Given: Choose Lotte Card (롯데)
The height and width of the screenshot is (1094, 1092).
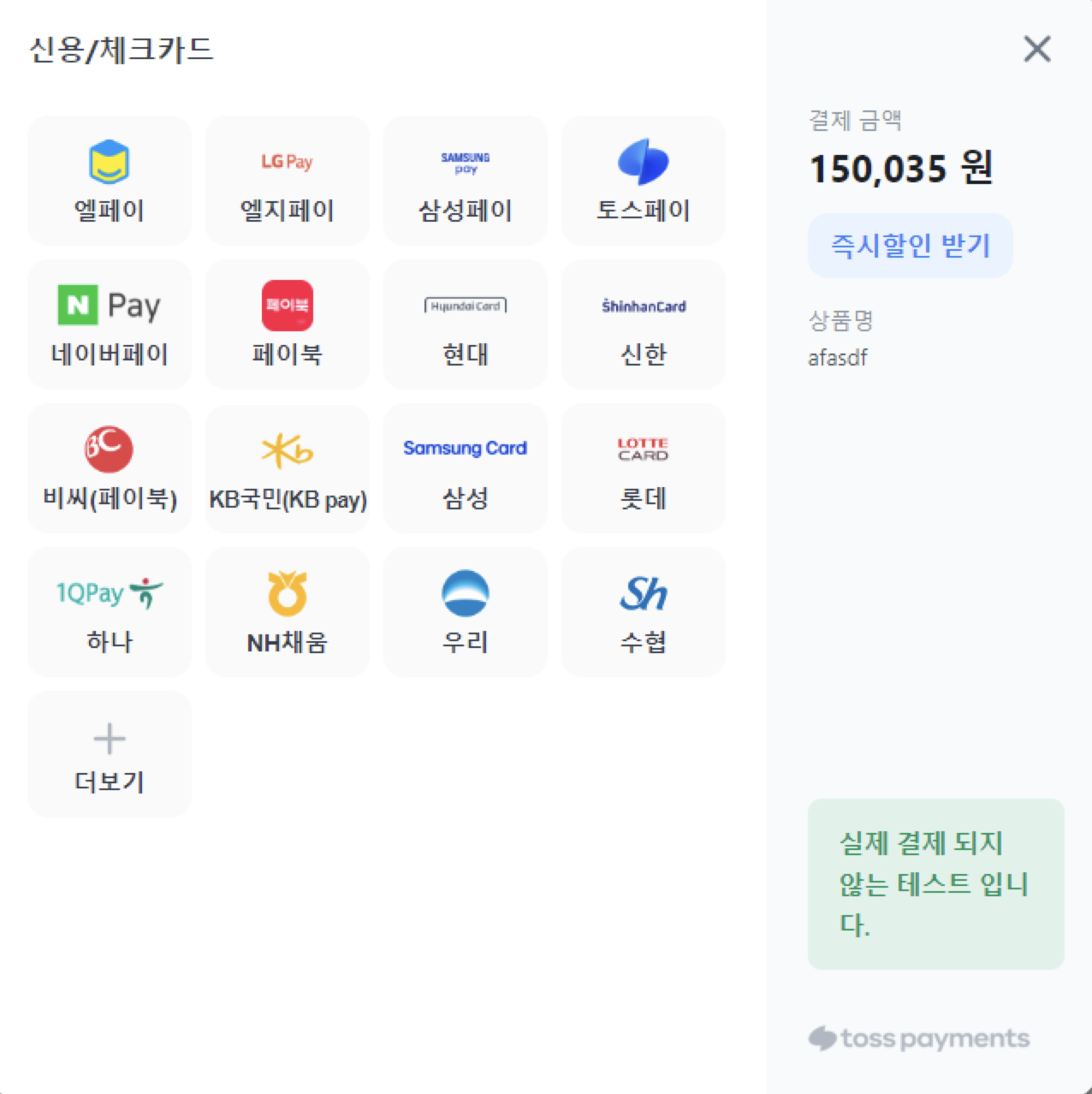Looking at the screenshot, I should point(644,468).
